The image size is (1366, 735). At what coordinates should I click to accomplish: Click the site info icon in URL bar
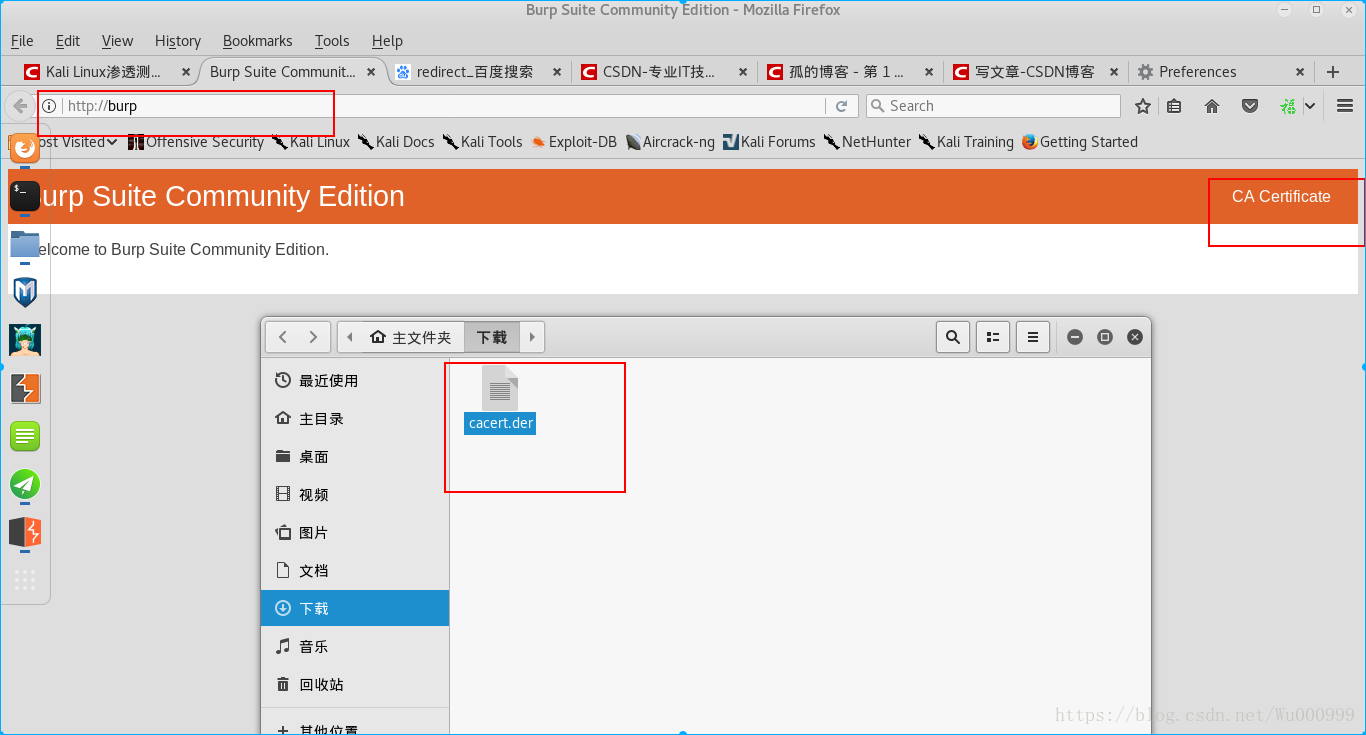pyautogui.click(x=49, y=106)
